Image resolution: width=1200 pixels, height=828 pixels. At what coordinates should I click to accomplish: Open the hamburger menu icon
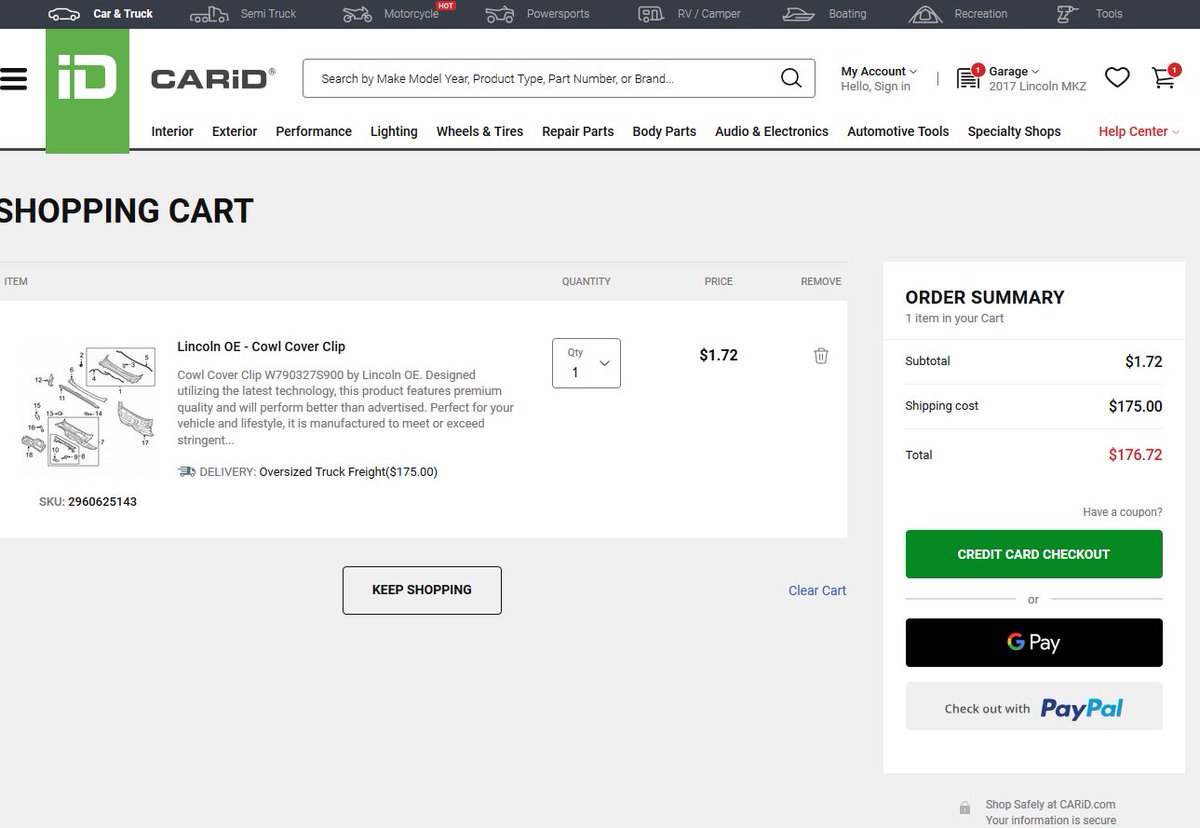pyautogui.click(x=12, y=79)
